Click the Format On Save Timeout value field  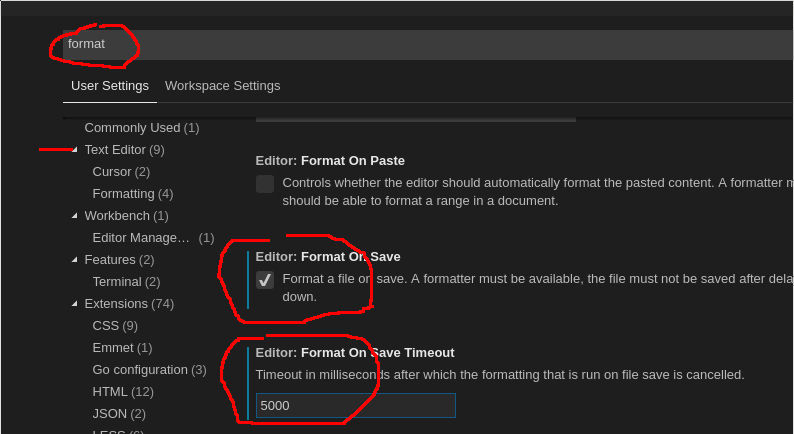[x=355, y=406]
